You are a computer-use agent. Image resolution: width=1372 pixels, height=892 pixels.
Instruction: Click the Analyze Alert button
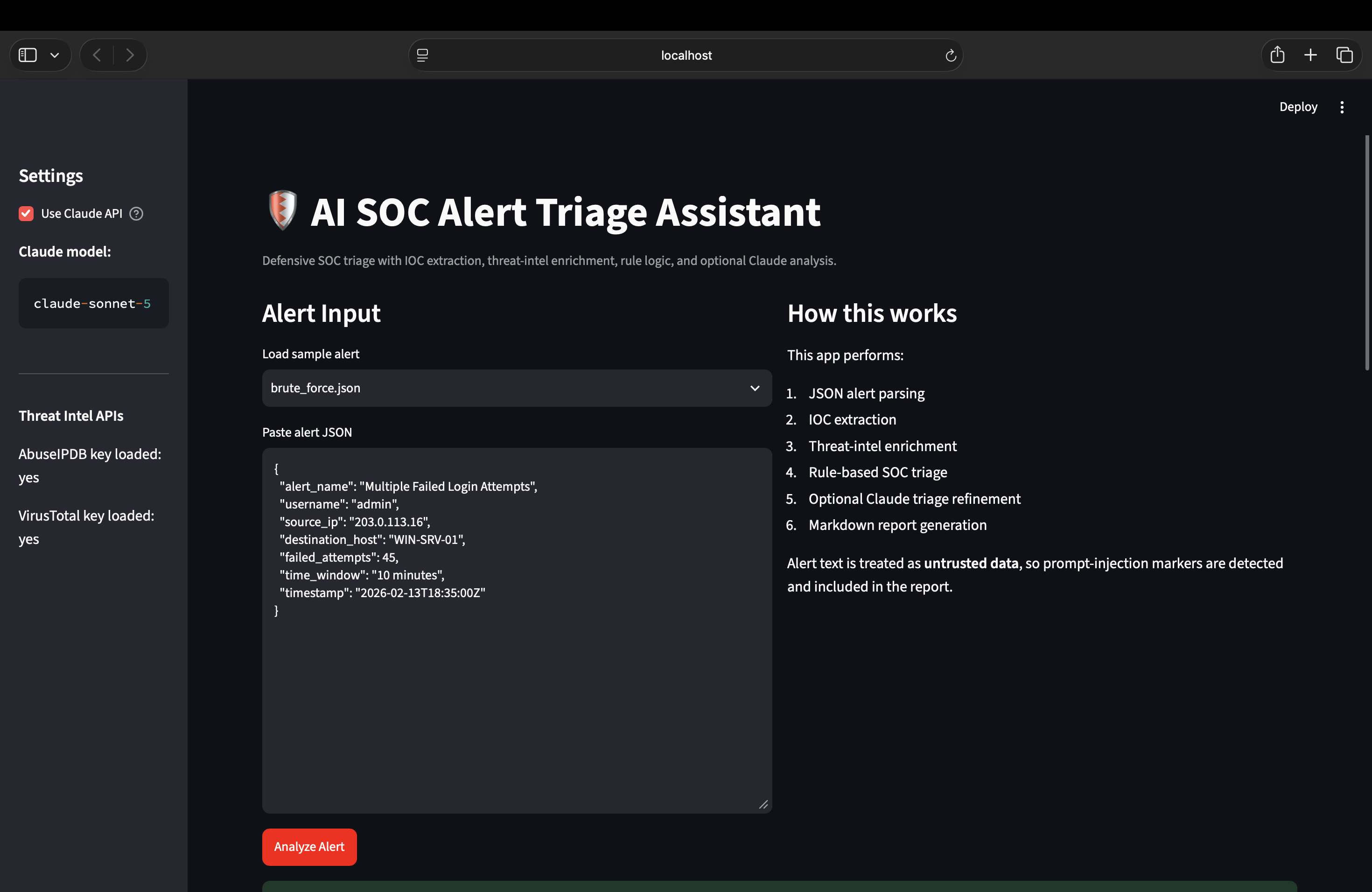click(309, 847)
